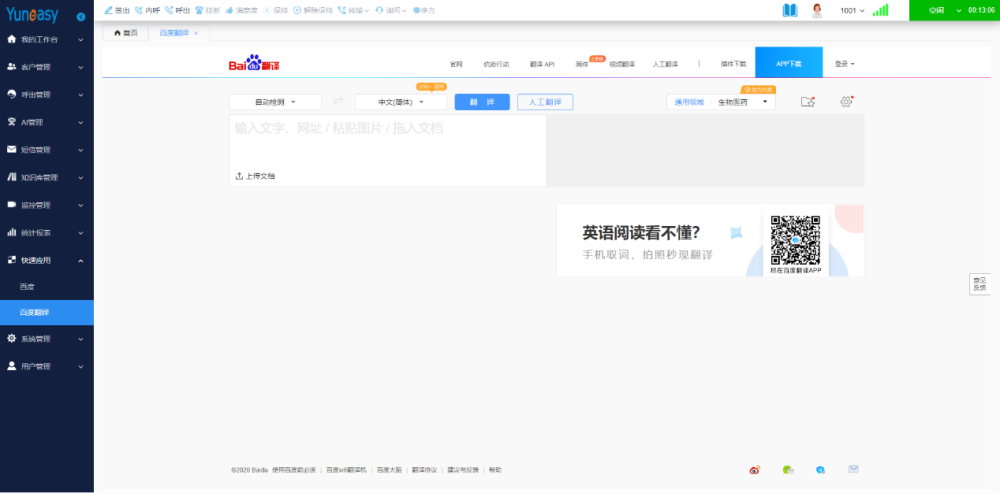Click the 满意度 thumbs-up icon
The width and height of the screenshot is (1000, 493).
coord(229,10)
